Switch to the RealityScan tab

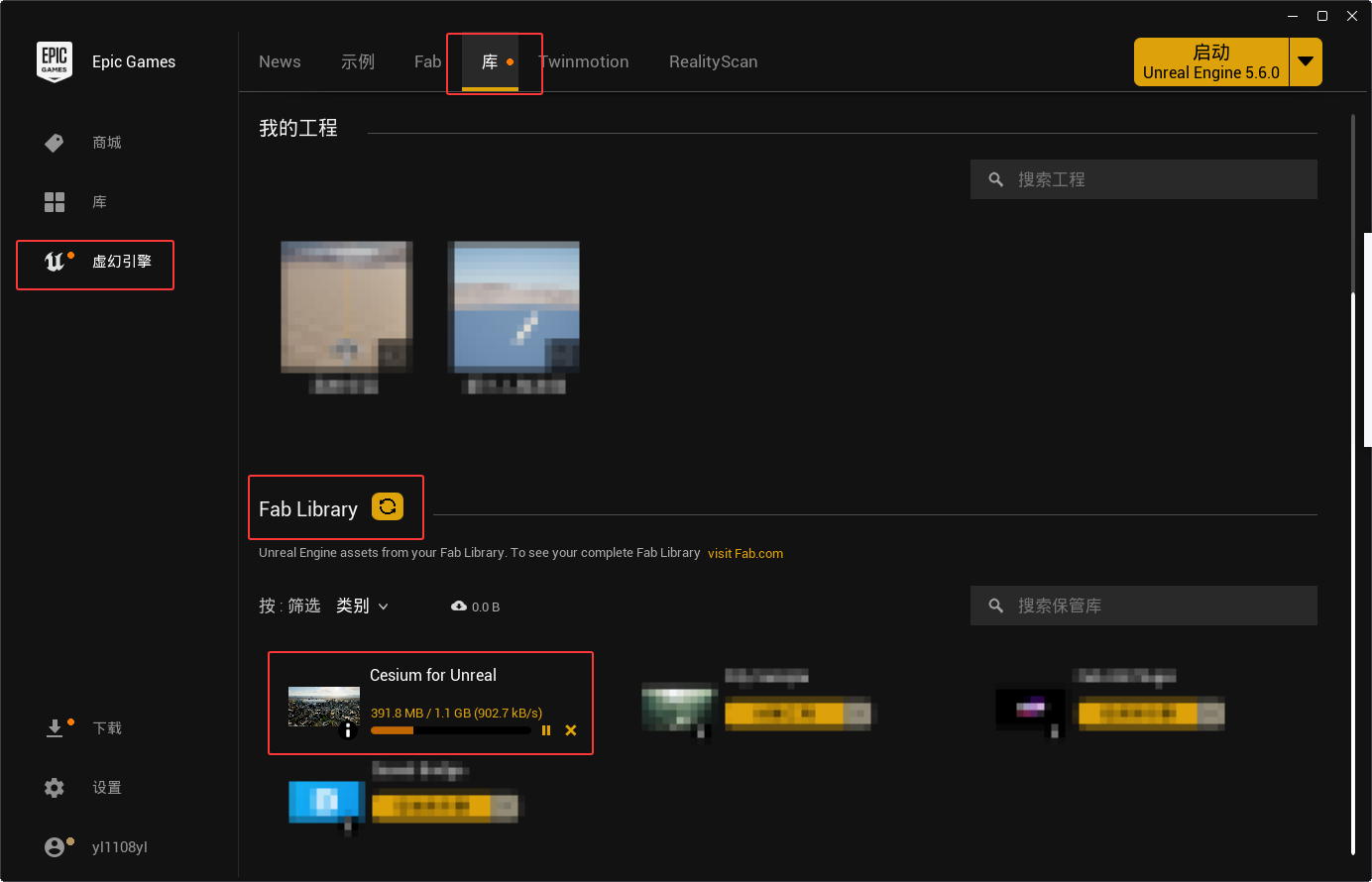[713, 61]
